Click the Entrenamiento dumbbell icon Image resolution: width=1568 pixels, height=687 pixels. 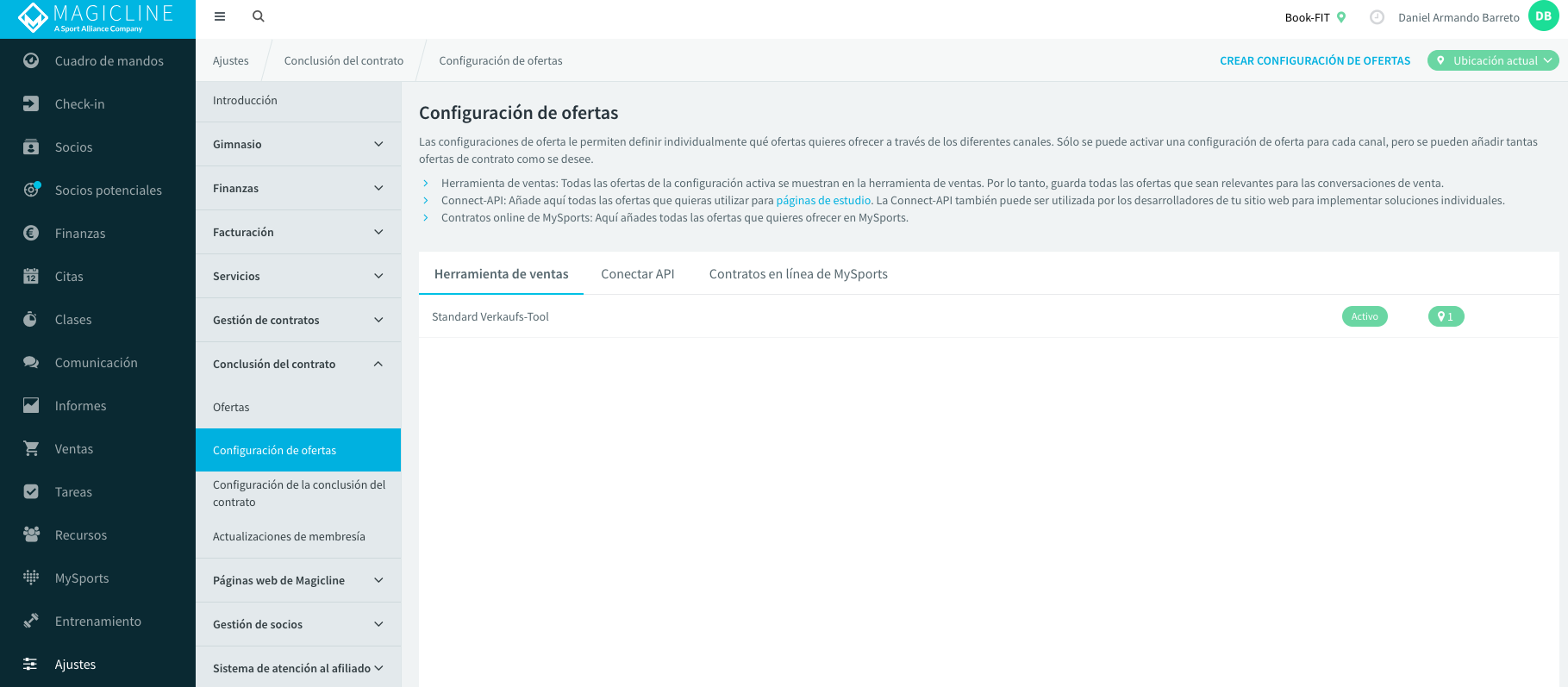pos(31,621)
